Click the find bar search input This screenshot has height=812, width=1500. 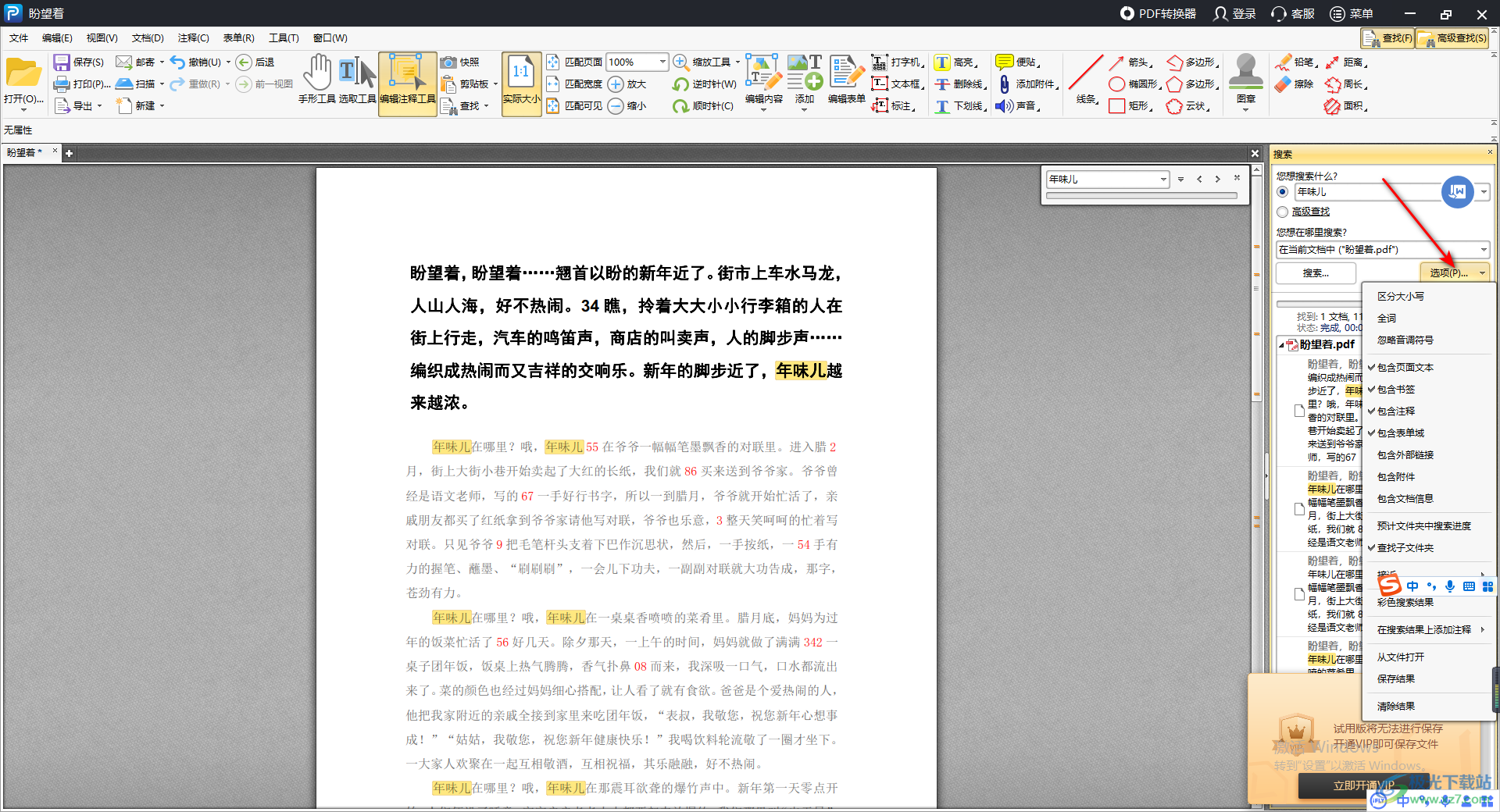(x=1102, y=180)
